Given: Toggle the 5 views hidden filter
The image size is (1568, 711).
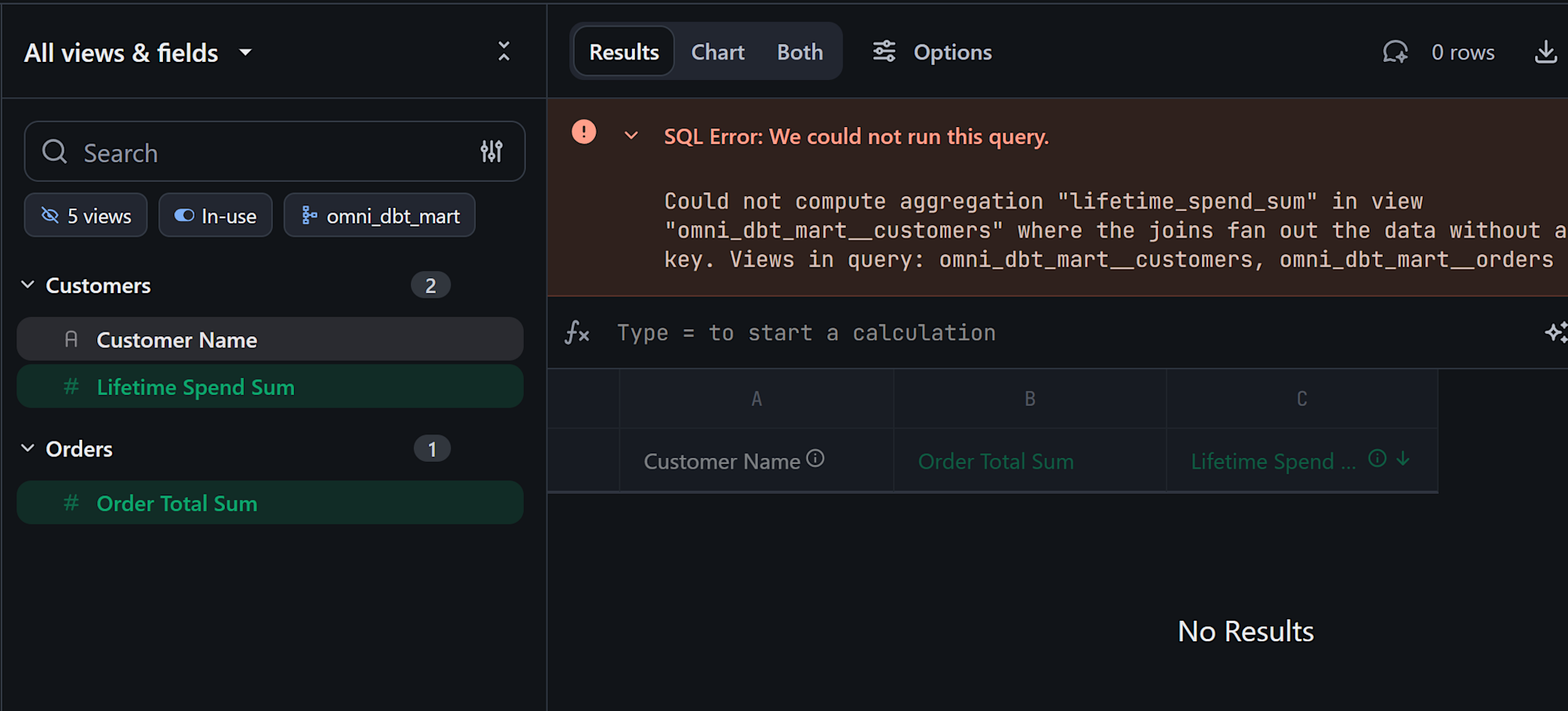Looking at the screenshot, I should pyautogui.click(x=86, y=216).
